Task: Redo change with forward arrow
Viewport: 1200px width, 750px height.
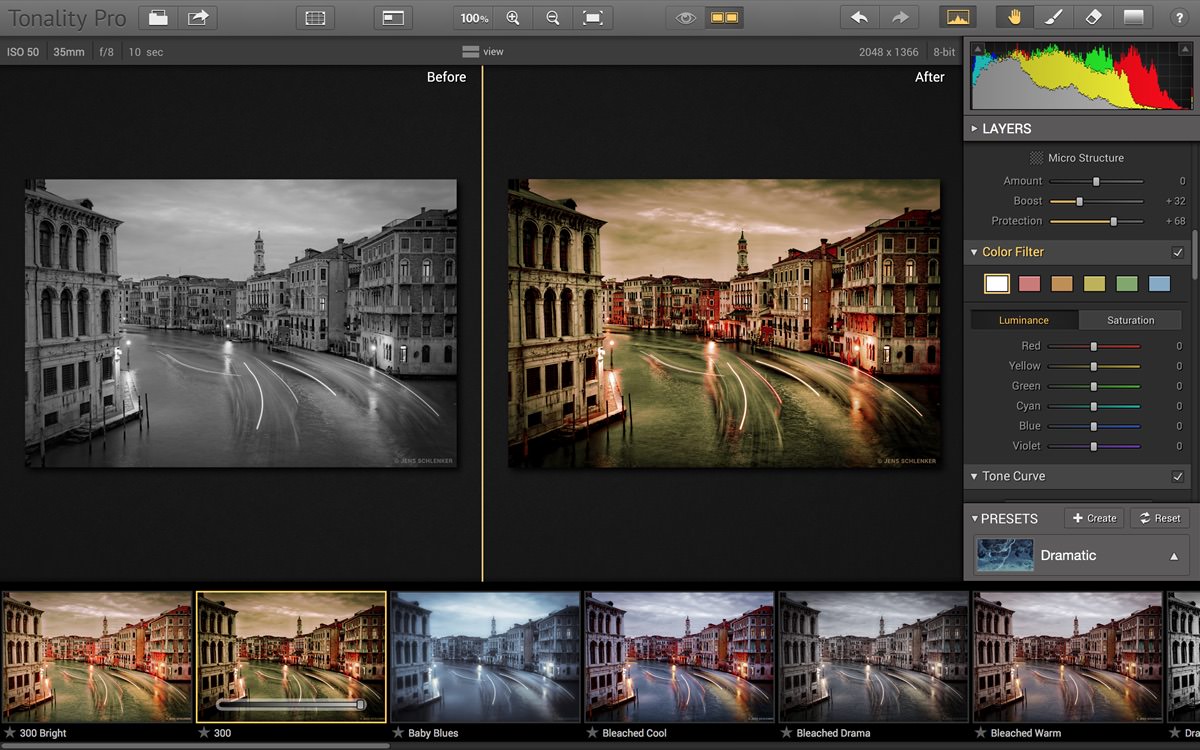Action: coord(899,17)
